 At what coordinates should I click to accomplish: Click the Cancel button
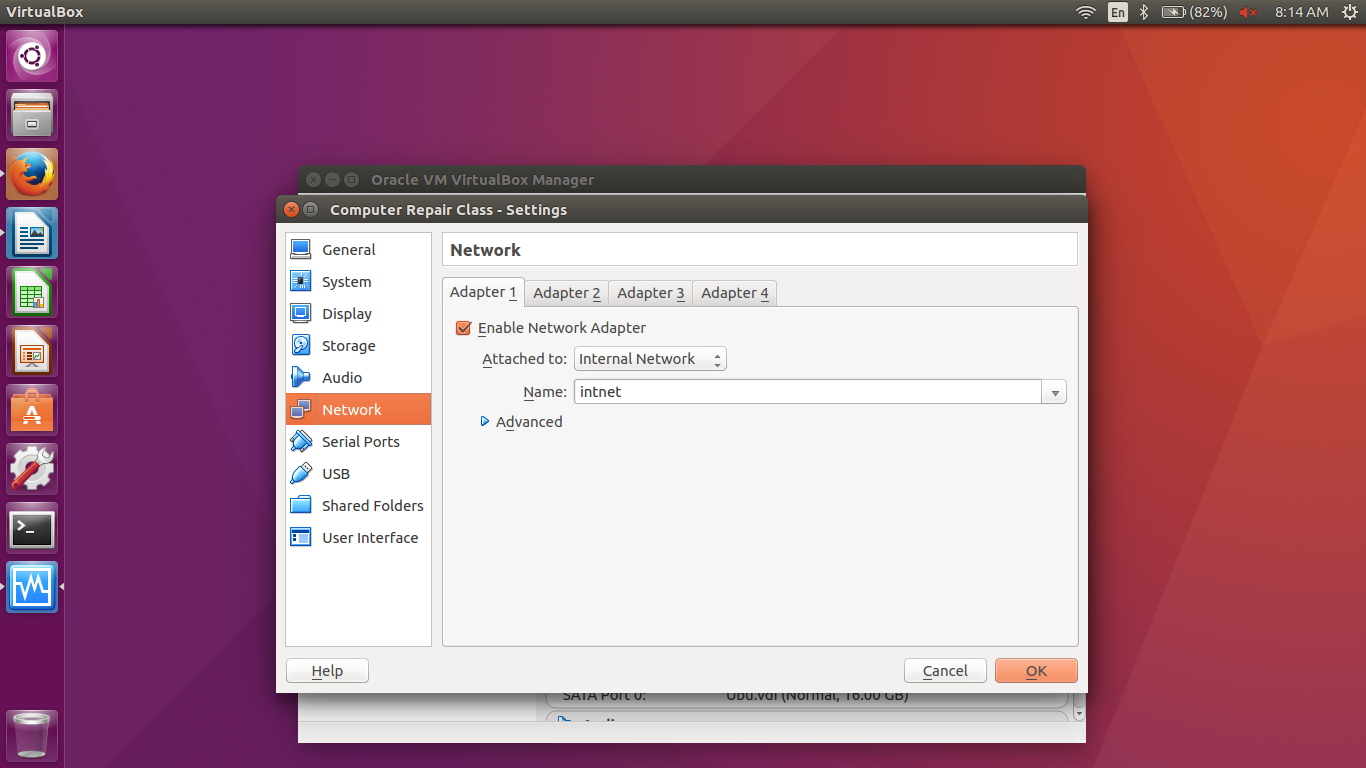[x=945, y=671]
